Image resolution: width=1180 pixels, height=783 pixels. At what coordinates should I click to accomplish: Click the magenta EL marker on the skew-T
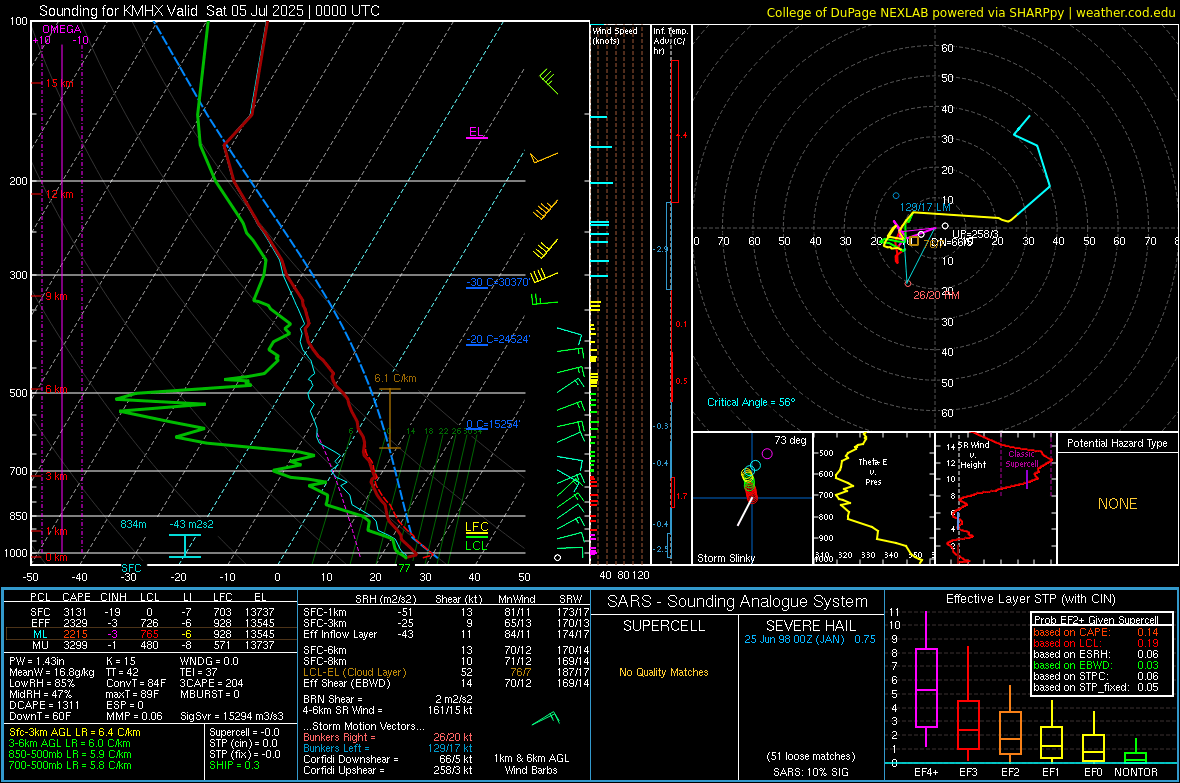[x=476, y=132]
